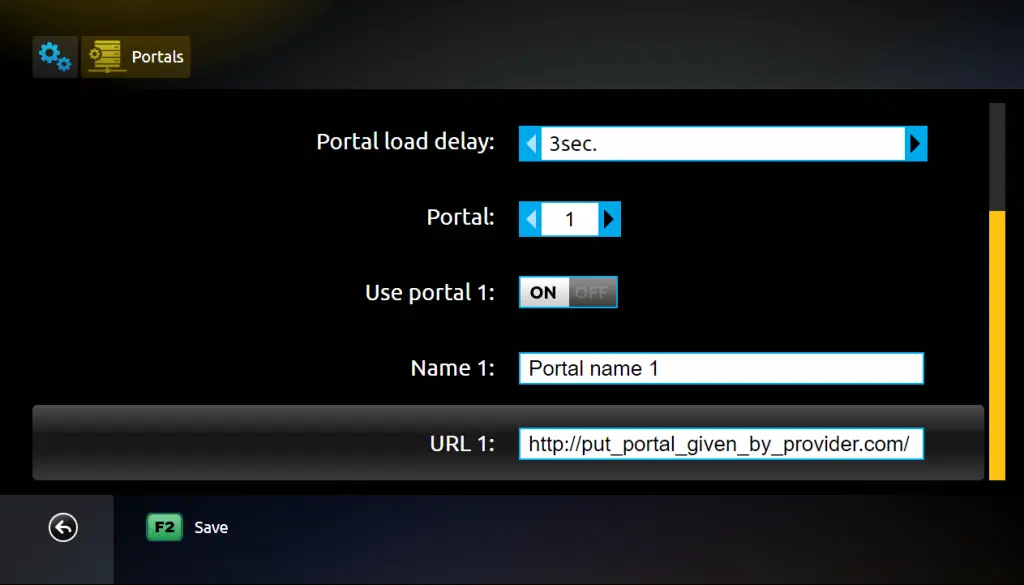Decrease portal load delay with left arrow
1024x585 pixels.
coord(531,143)
